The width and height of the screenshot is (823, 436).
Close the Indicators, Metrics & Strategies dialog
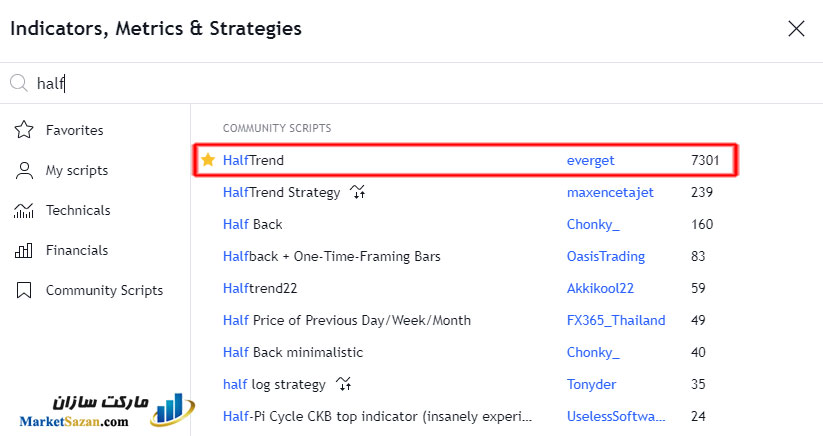click(796, 29)
